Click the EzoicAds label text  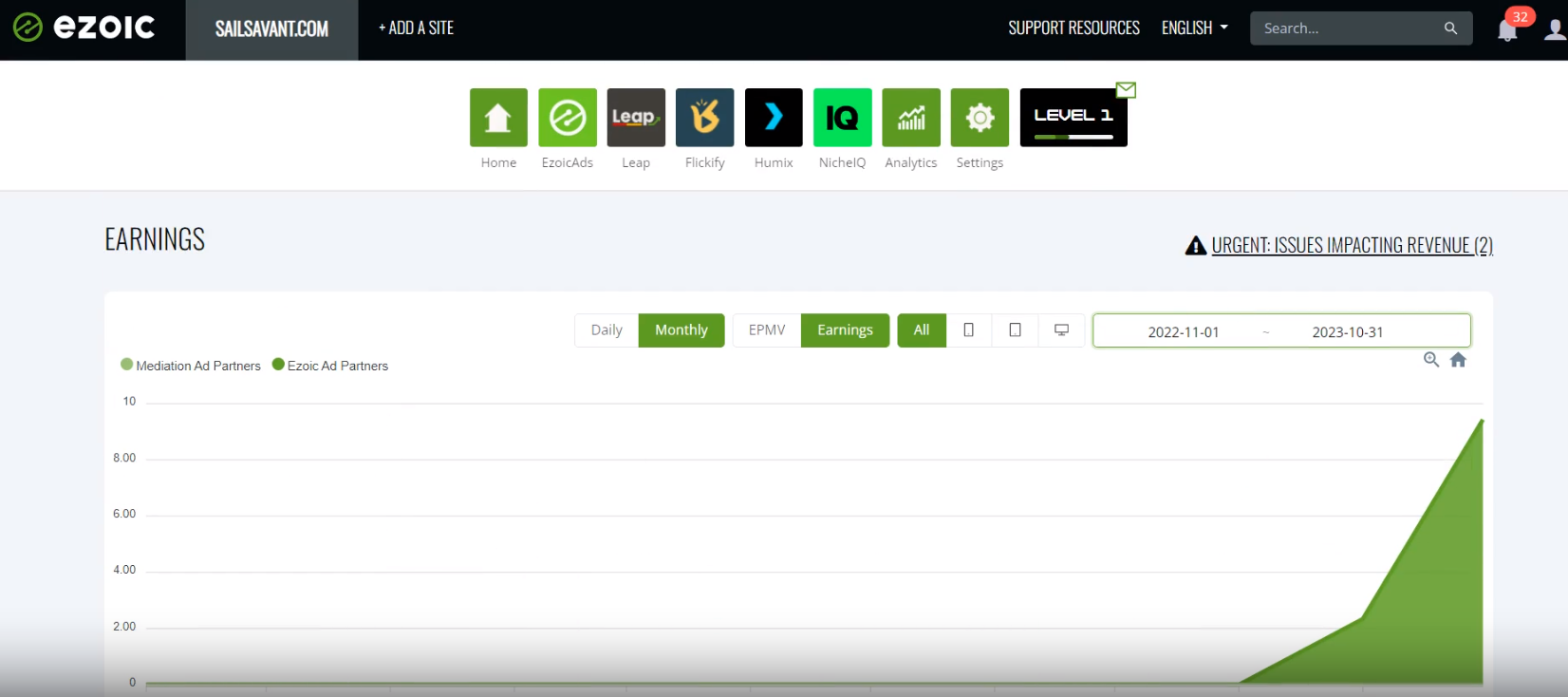click(568, 163)
